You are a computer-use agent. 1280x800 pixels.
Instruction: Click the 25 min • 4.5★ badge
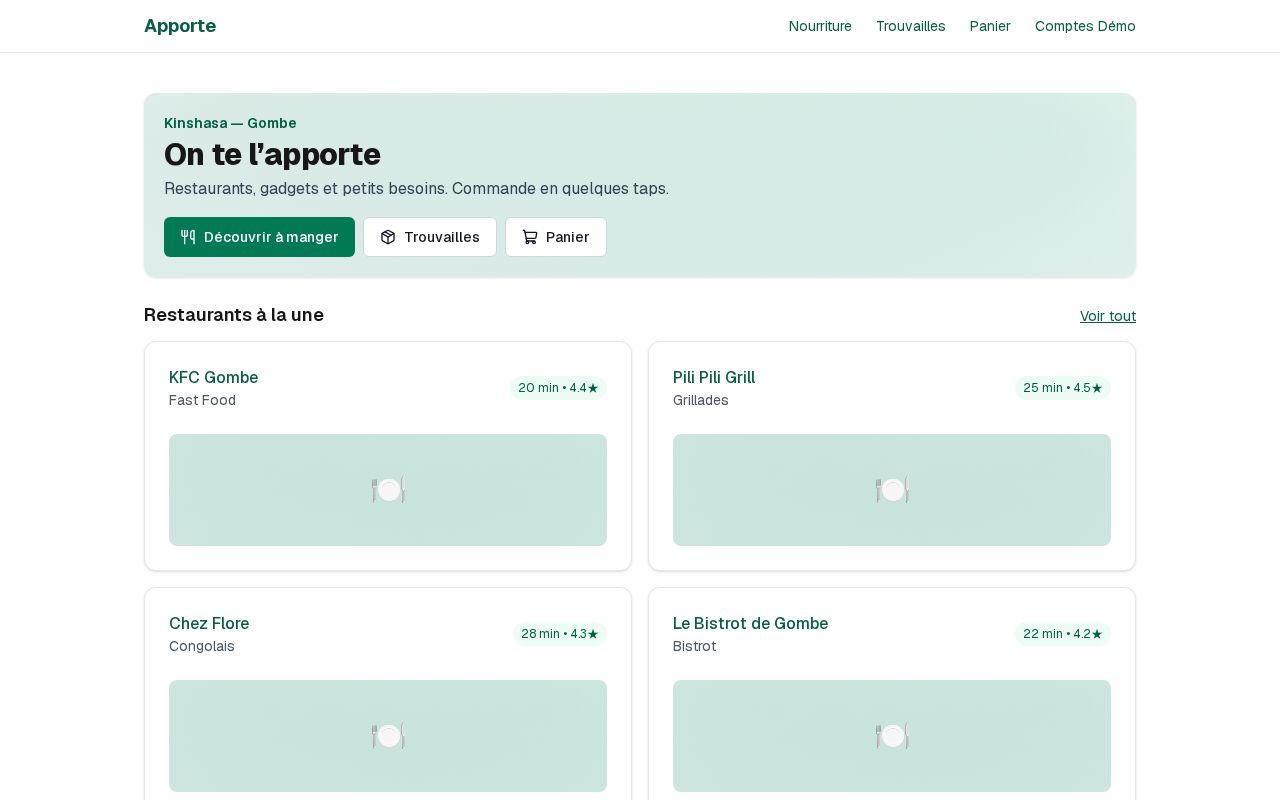pos(1063,388)
